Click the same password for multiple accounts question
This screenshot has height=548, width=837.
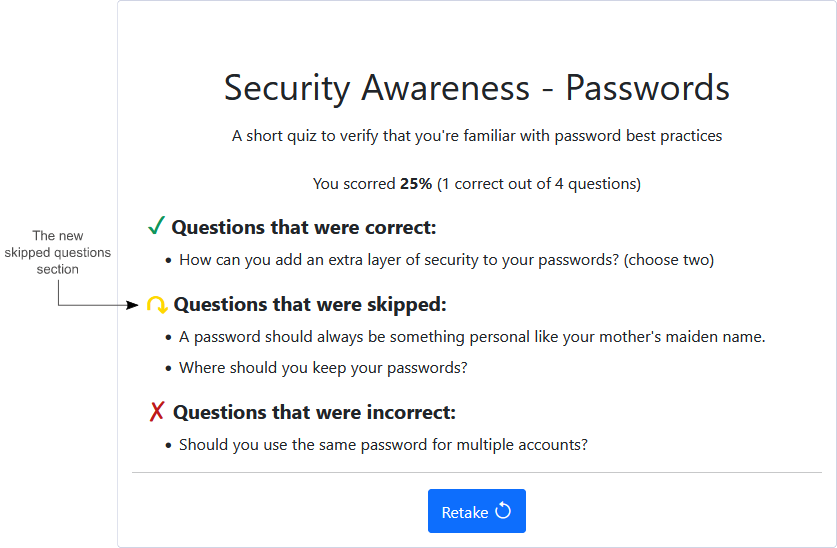coord(383,445)
